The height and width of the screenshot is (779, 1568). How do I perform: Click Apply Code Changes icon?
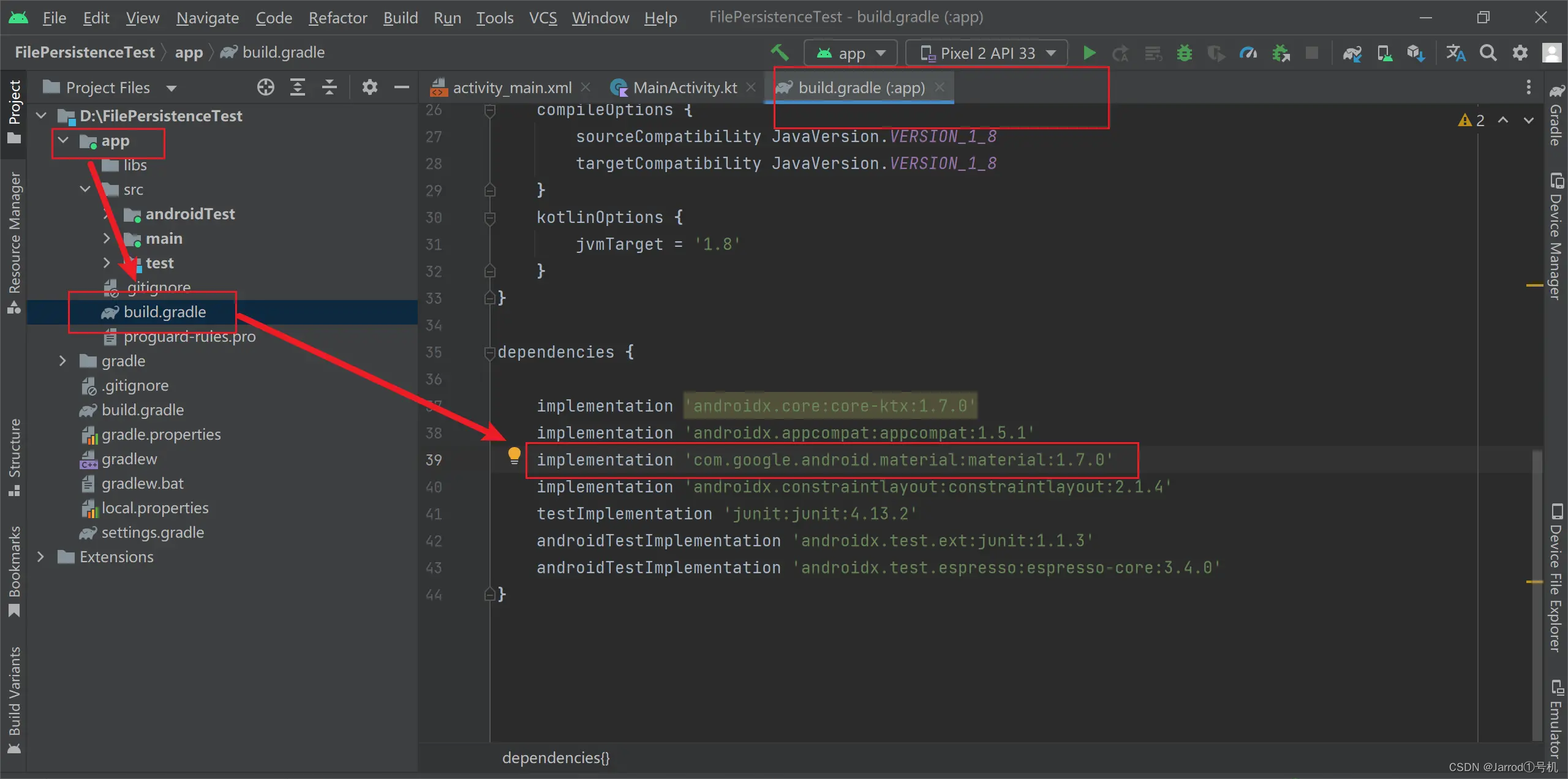(1153, 53)
